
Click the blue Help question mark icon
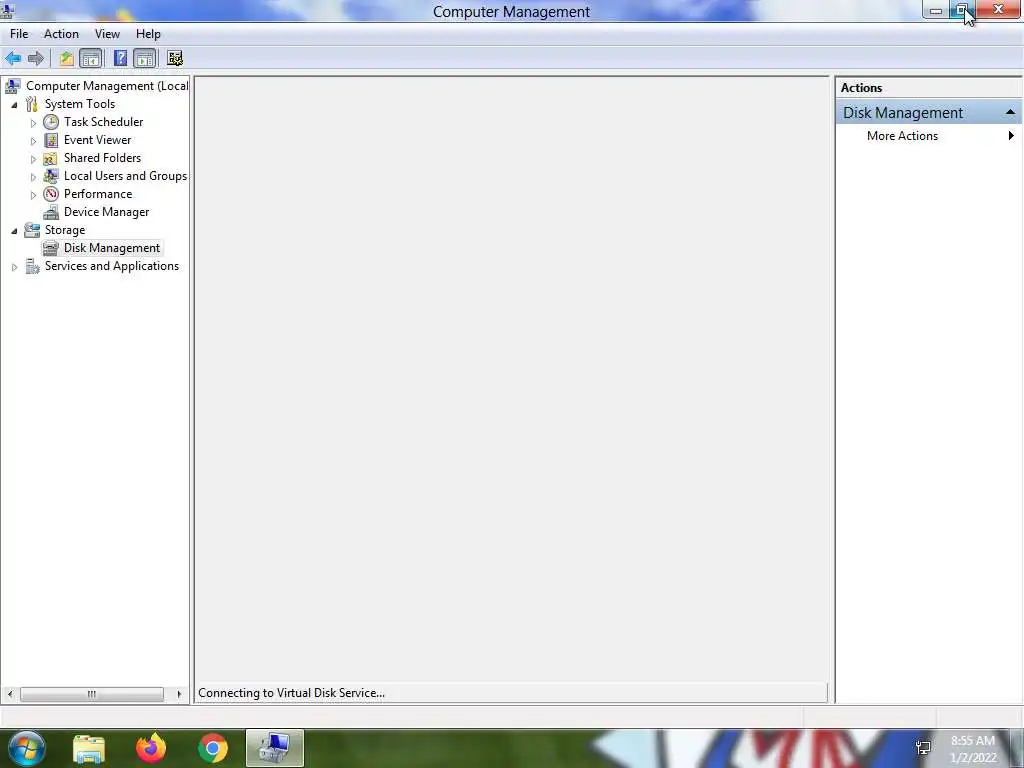[x=120, y=59]
